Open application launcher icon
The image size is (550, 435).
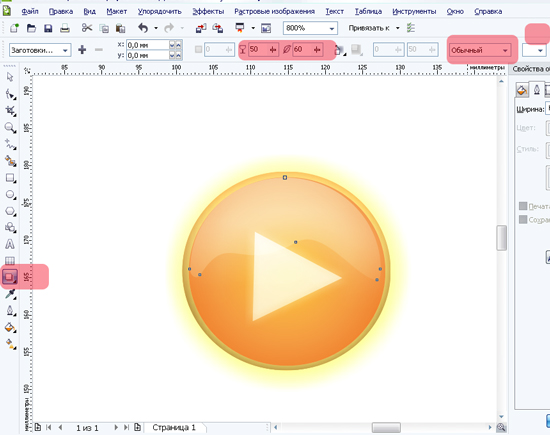tap(240, 28)
